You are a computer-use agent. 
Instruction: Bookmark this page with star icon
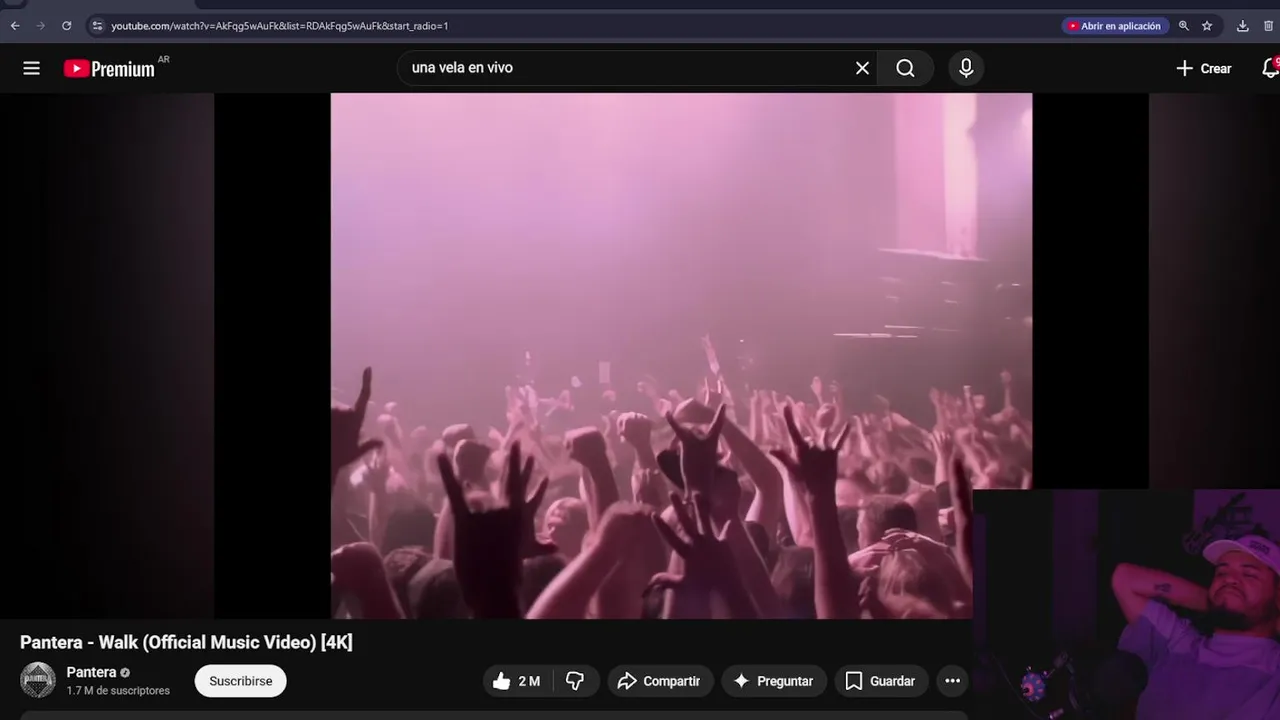(x=1207, y=26)
